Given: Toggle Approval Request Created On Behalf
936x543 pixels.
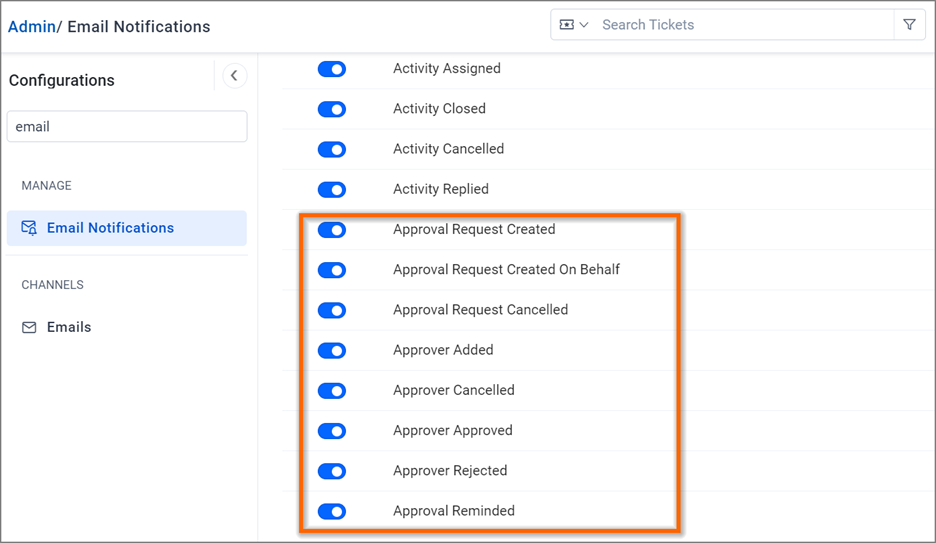Looking at the screenshot, I should [332, 270].
